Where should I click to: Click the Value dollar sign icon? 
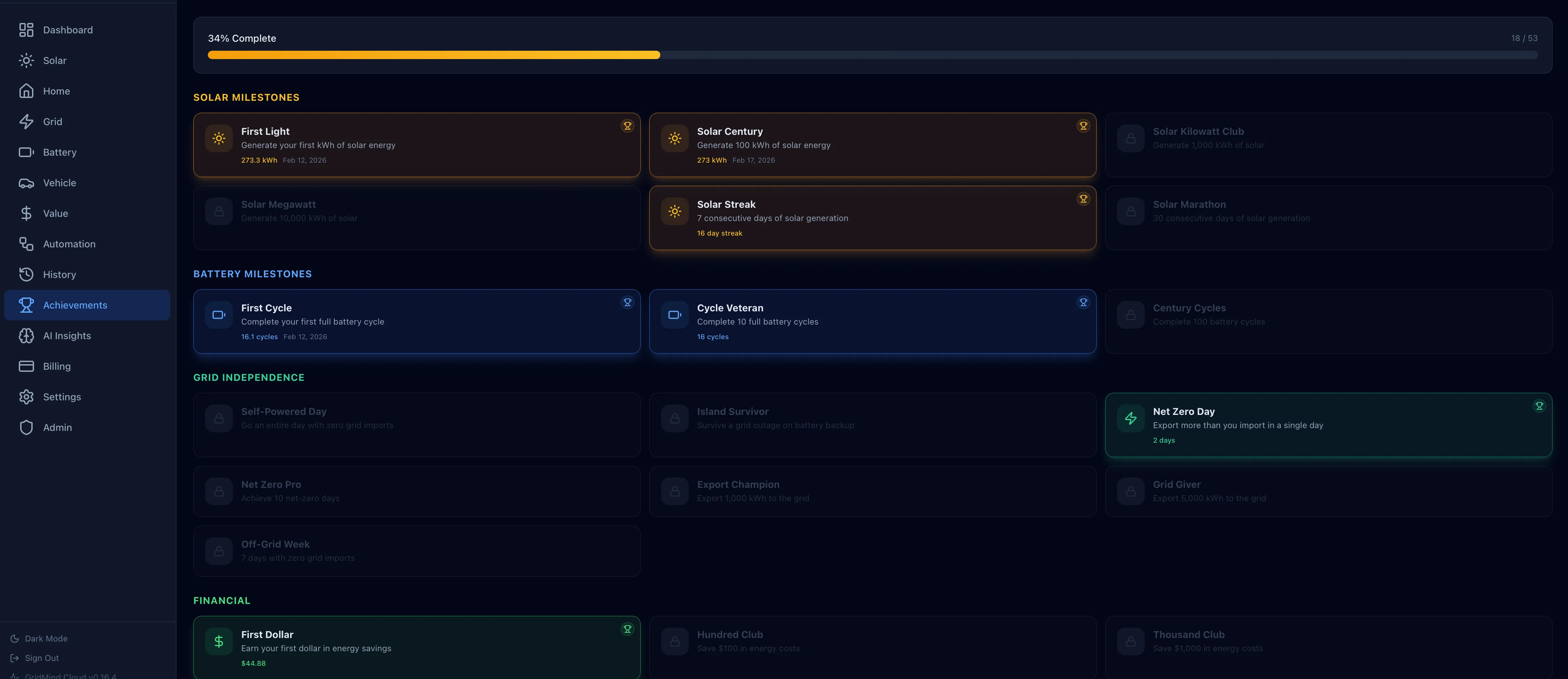[26, 214]
